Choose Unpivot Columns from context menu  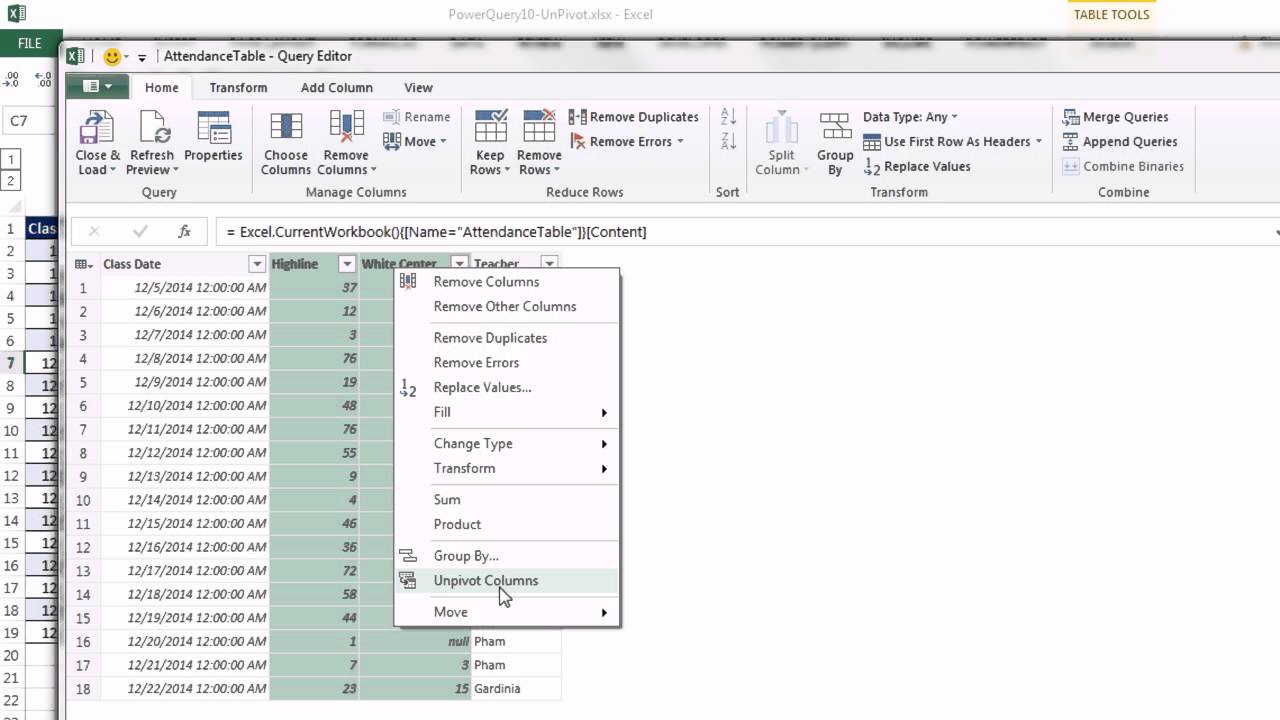click(x=507, y=580)
